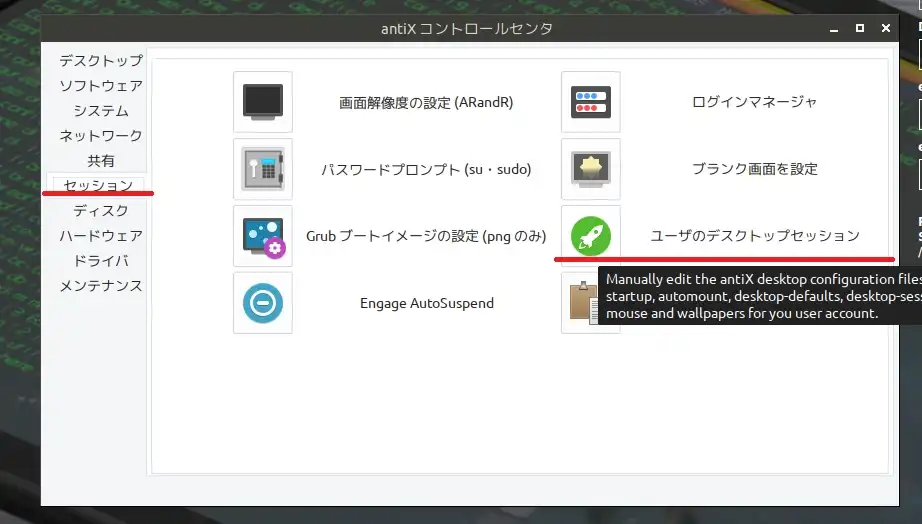Open the Grub boot image icon
Screen dimensions: 922x524
point(263,236)
